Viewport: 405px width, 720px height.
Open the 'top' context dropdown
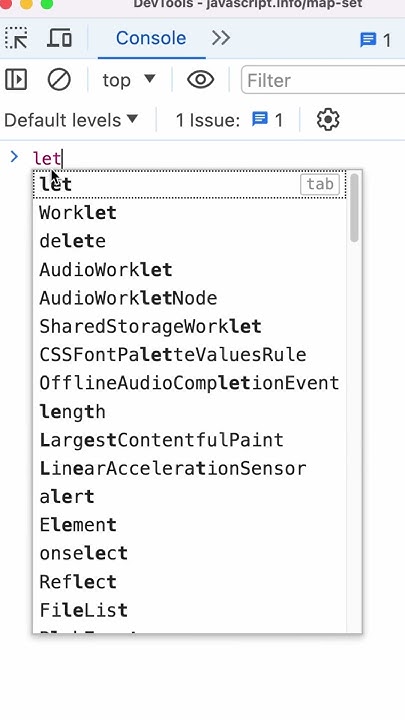(x=129, y=80)
